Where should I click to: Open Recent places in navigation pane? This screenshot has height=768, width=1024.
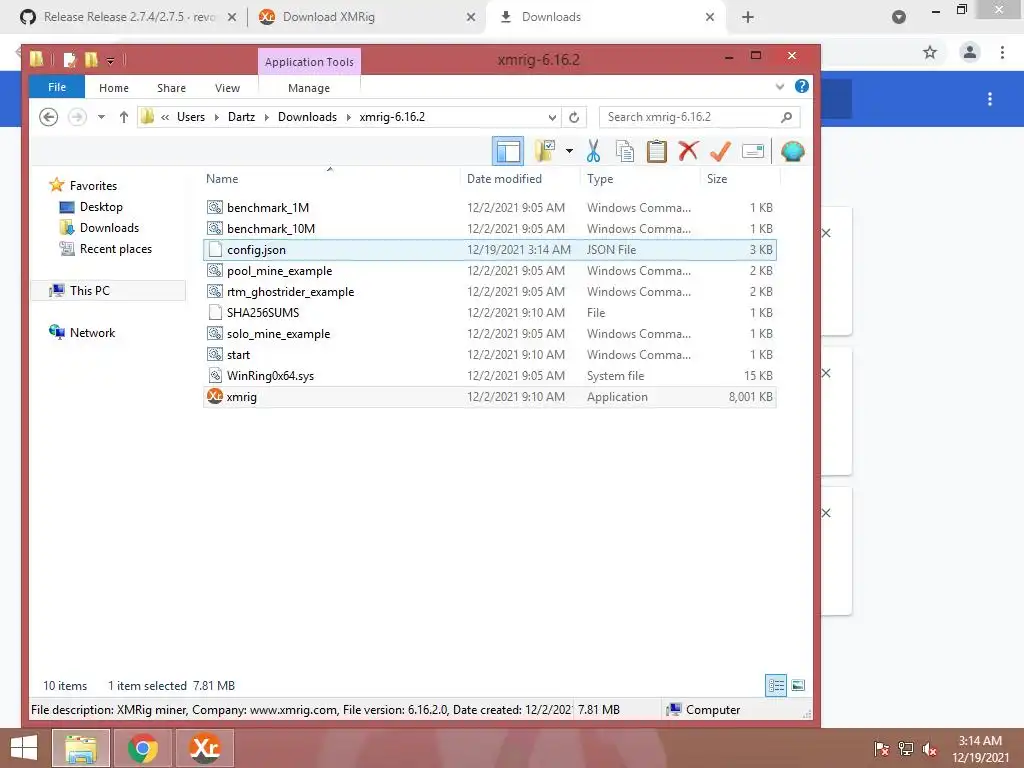(116, 249)
